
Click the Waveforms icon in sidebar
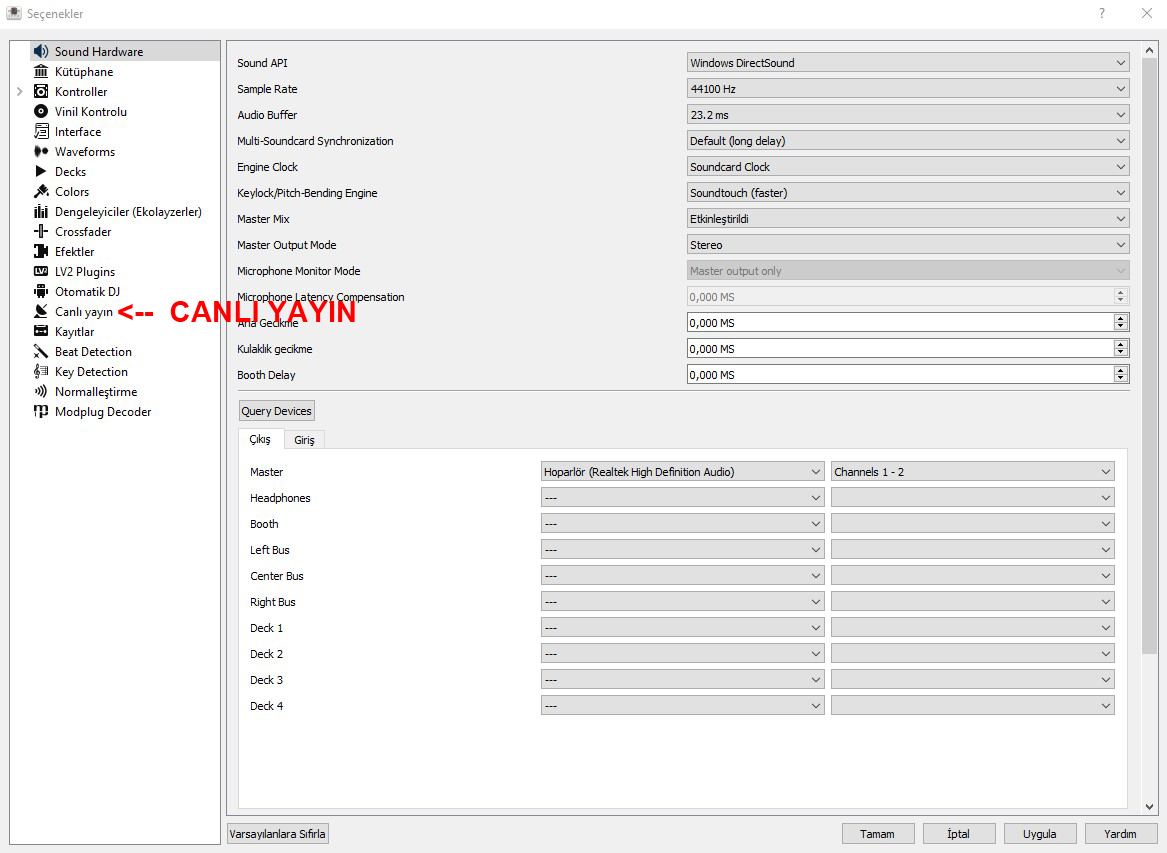tap(41, 151)
